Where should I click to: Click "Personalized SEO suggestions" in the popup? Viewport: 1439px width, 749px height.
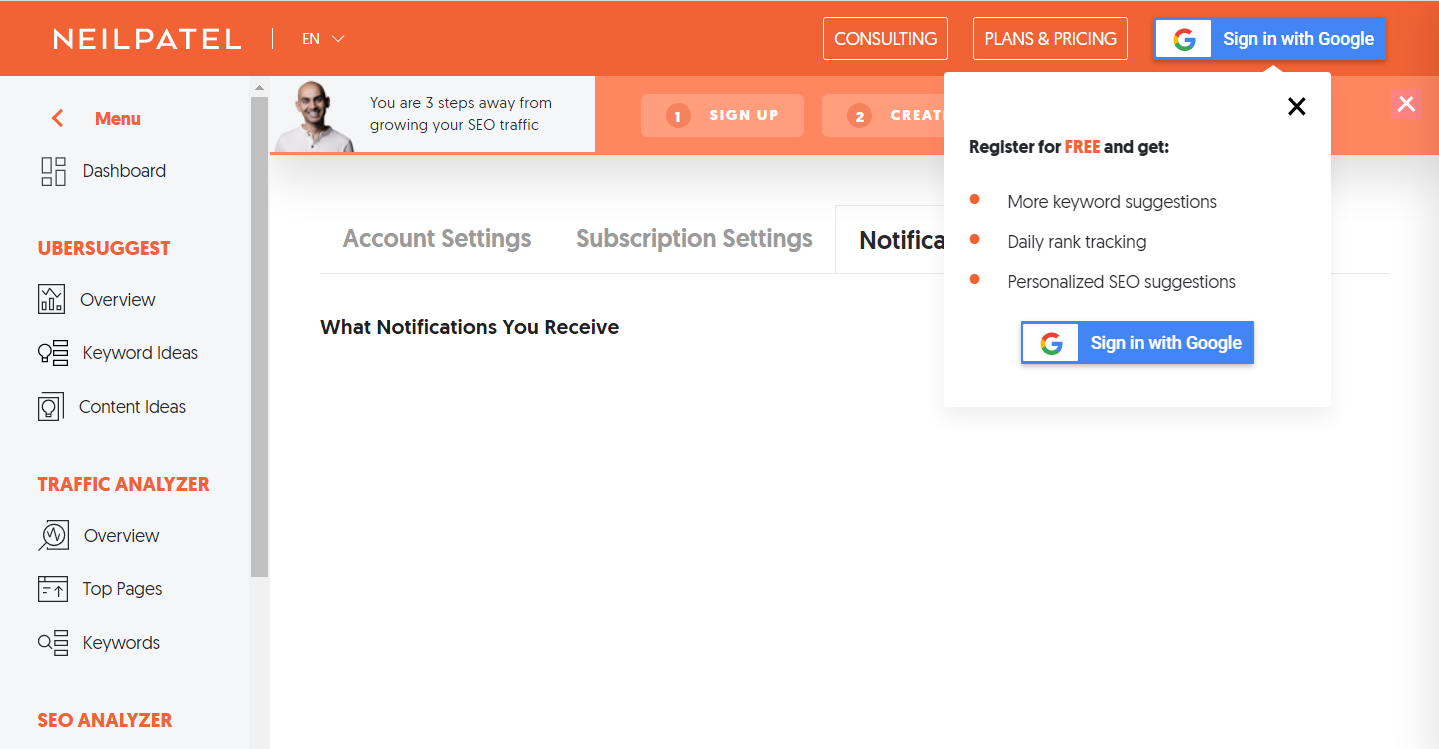[1122, 282]
